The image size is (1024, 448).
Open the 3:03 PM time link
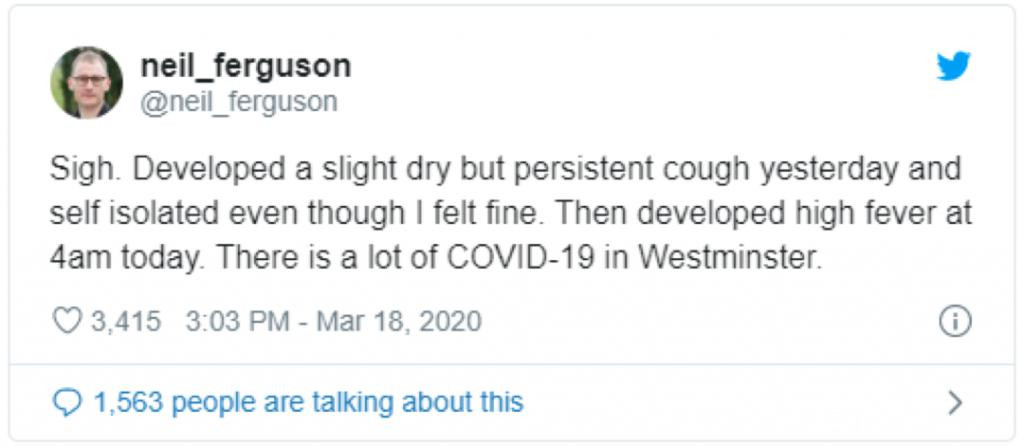236,322
